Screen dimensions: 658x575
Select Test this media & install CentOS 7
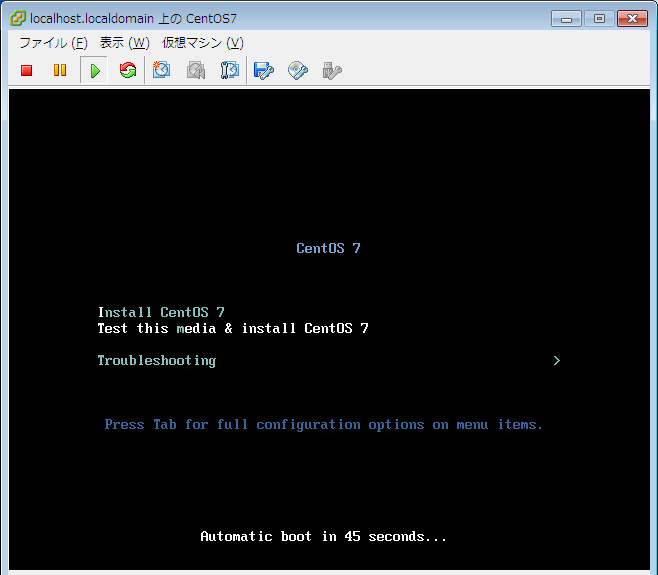pos(233,328)
